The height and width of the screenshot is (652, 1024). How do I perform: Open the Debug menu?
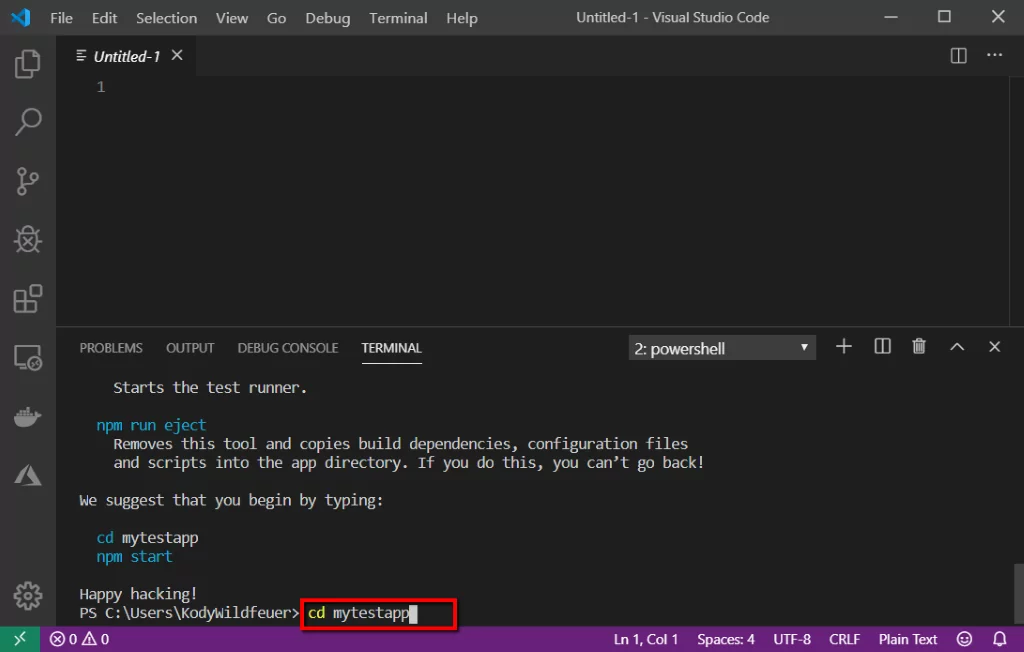[328, 18]
